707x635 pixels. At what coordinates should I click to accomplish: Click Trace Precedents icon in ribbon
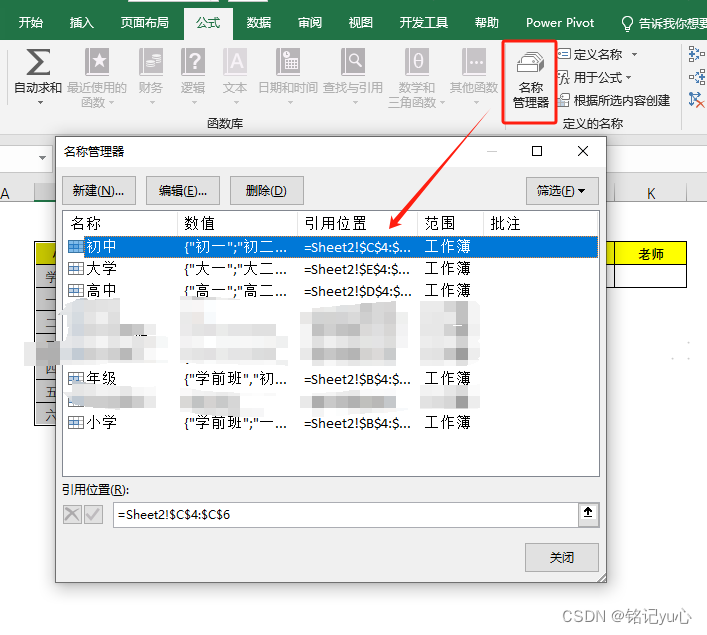click(697, 54)
